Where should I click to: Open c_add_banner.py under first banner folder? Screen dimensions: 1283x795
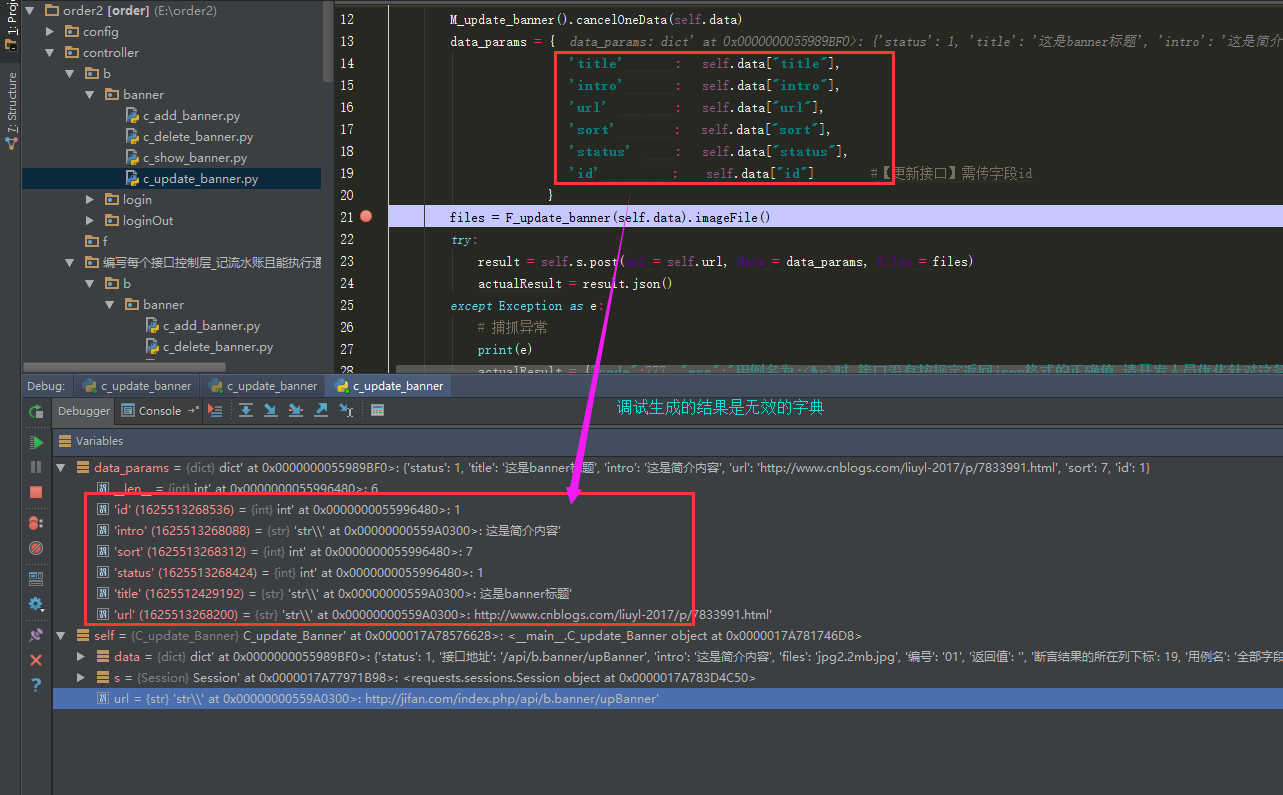(183, 116)
